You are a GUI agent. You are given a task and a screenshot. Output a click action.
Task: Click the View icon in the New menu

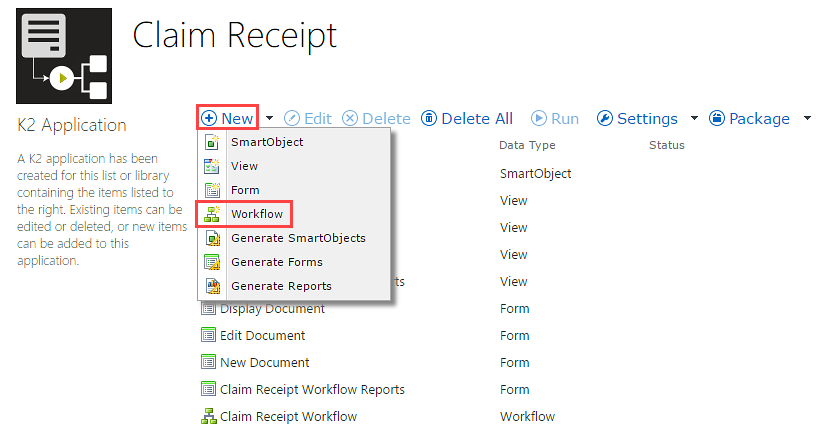coord(212,166)
